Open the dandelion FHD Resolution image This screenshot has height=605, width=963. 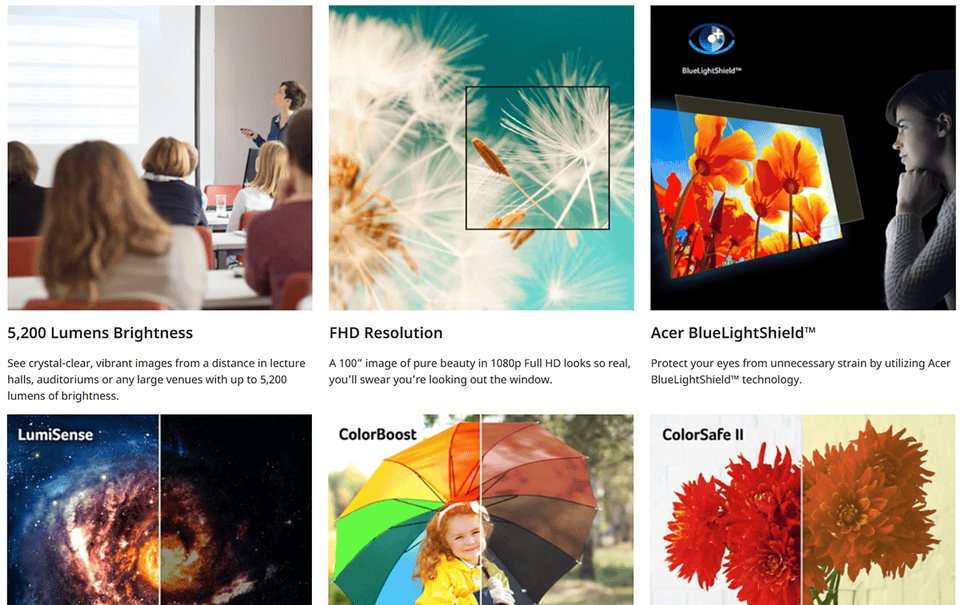(482, 158)
